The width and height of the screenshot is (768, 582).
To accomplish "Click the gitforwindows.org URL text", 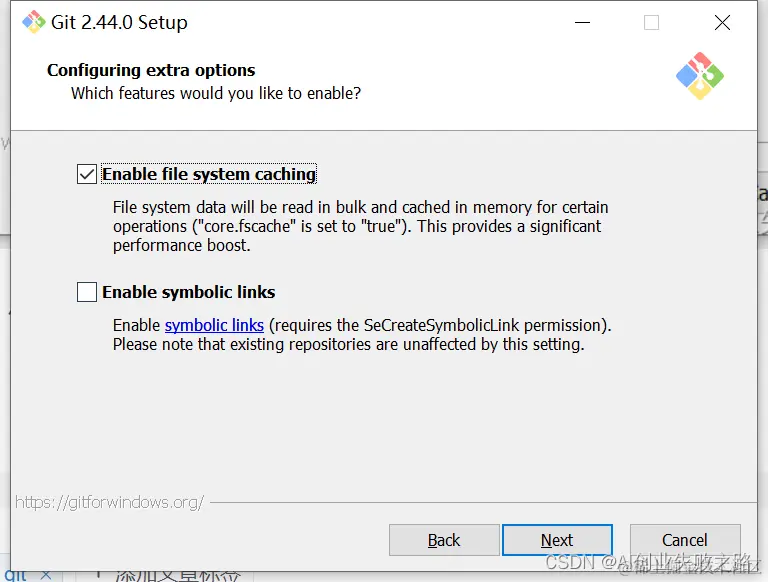I will [110, 502].
